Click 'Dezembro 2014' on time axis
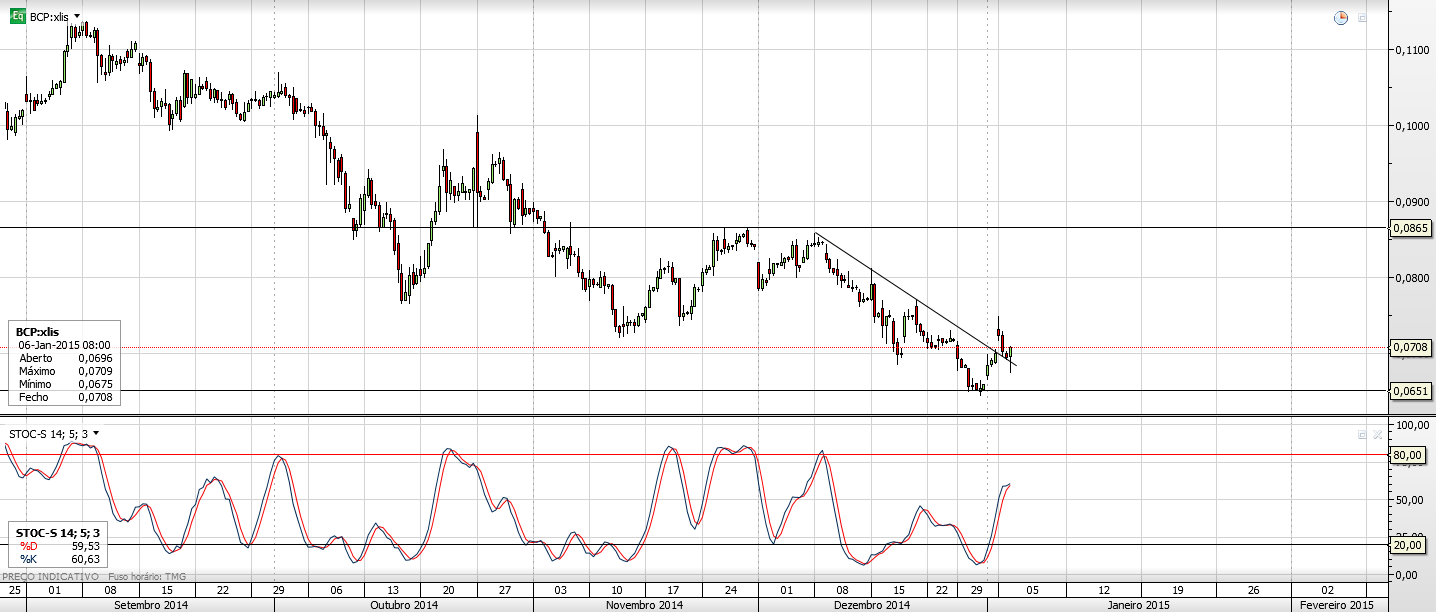The width and height of the screenshot is (1436, 612). [872, 605]
